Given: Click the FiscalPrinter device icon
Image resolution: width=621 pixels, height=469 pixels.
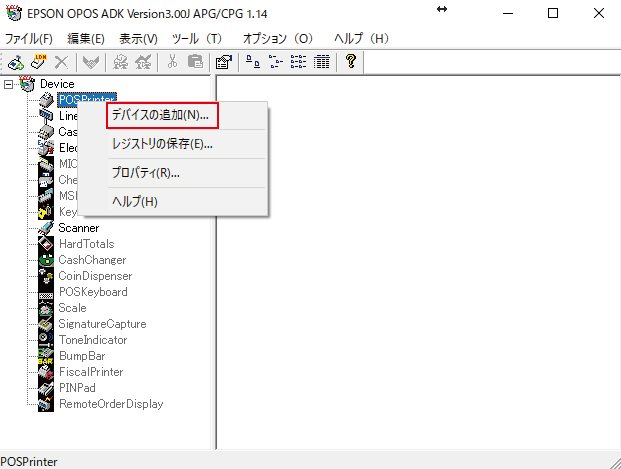Looking at the screenshot, I should (46, 372).
